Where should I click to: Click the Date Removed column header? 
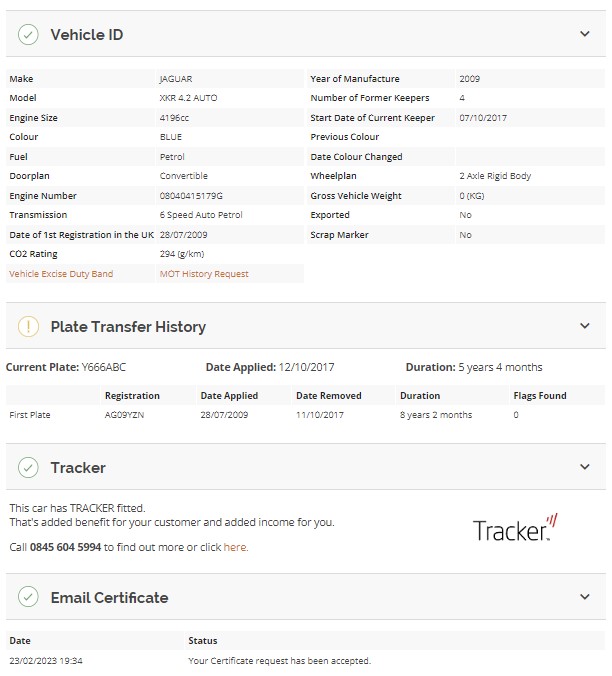coord(329,395)
